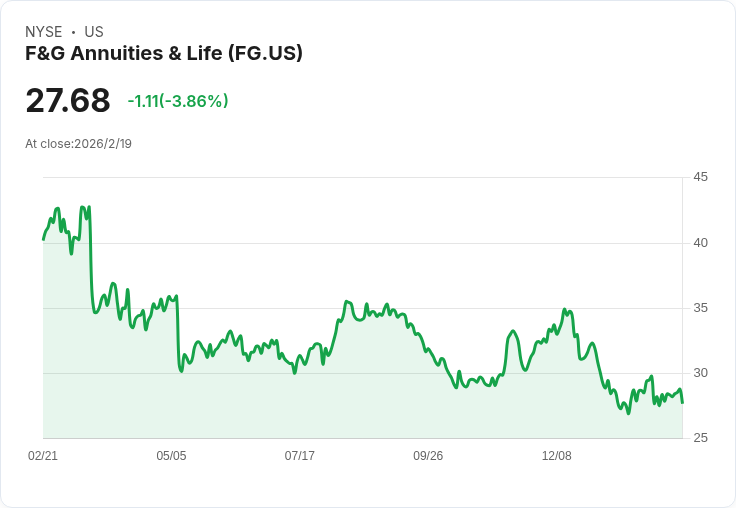Screen dimensions: 736x508
Task: Click the At close 2026/2/19 date text
Action: click(78, 143)
